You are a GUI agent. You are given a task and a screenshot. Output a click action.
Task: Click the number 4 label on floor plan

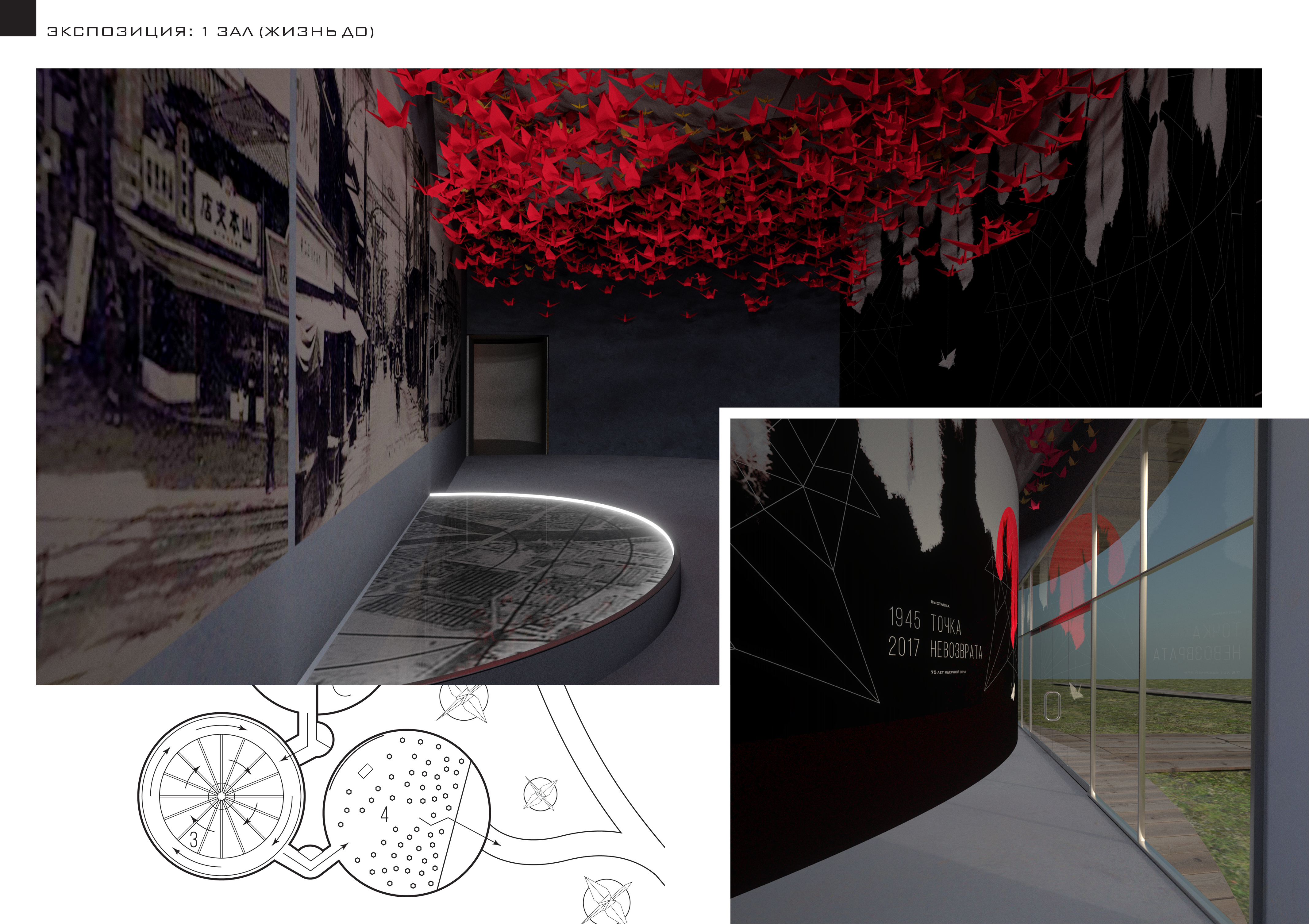coord(384,814)
